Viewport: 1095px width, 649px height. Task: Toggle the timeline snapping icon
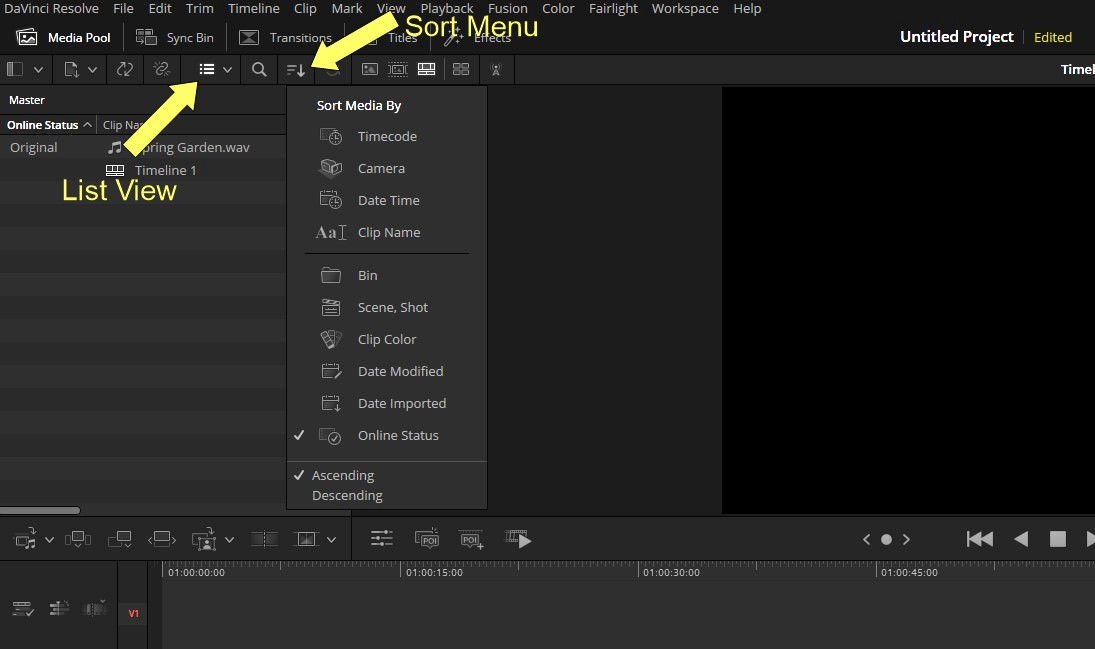(59, 608)
